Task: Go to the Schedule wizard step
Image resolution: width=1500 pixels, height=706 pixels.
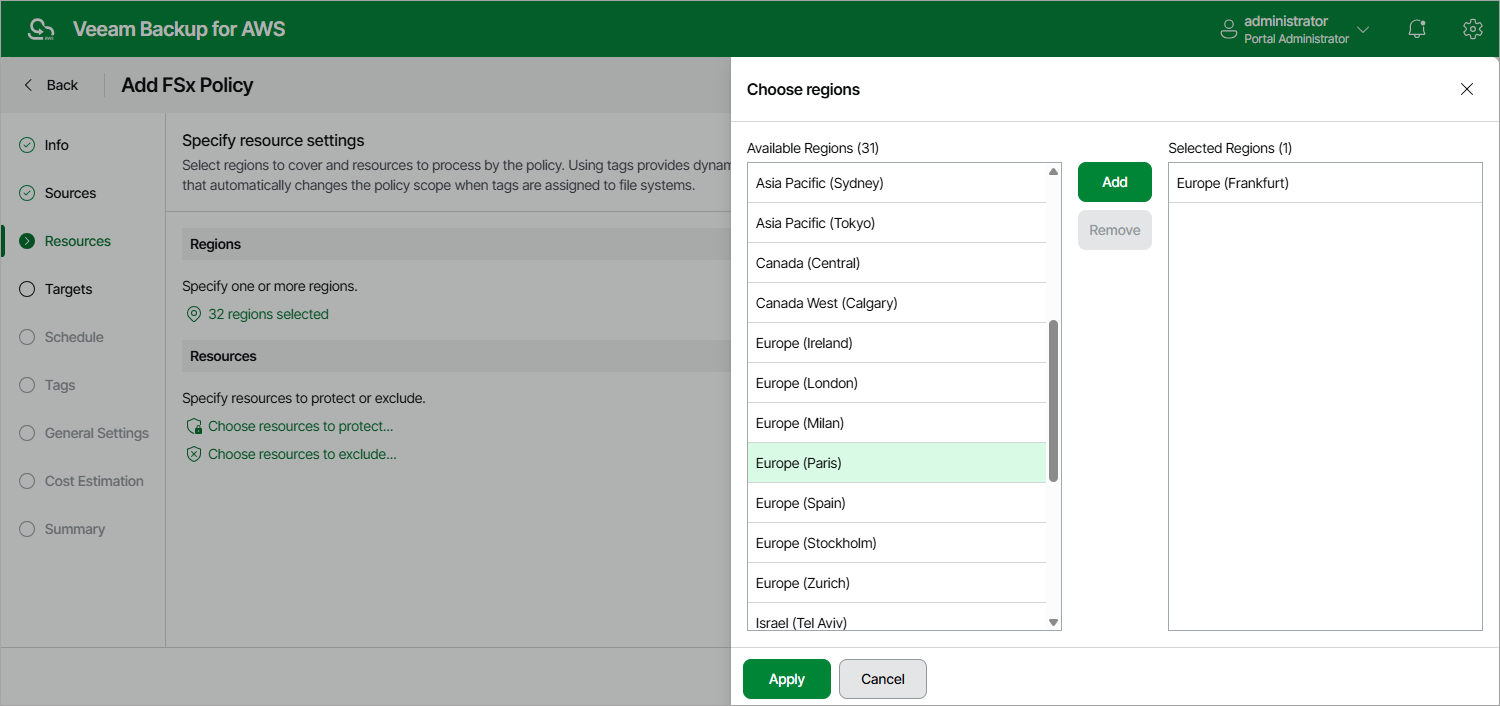Action: pyautogui.click(x=74, y=337)
